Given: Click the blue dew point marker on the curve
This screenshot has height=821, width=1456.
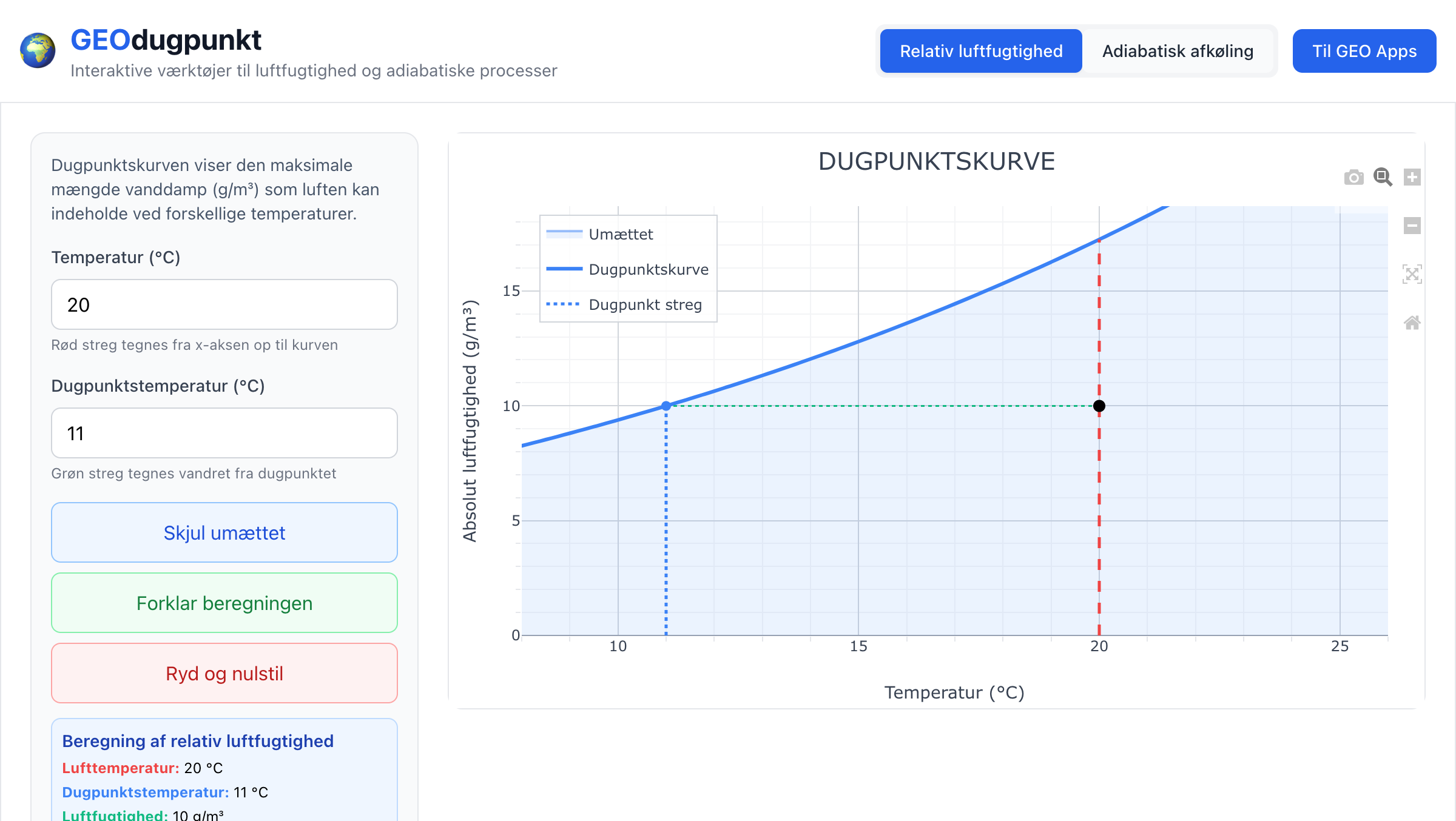Looking at the screenshot, I should click(x=666, y=406).
